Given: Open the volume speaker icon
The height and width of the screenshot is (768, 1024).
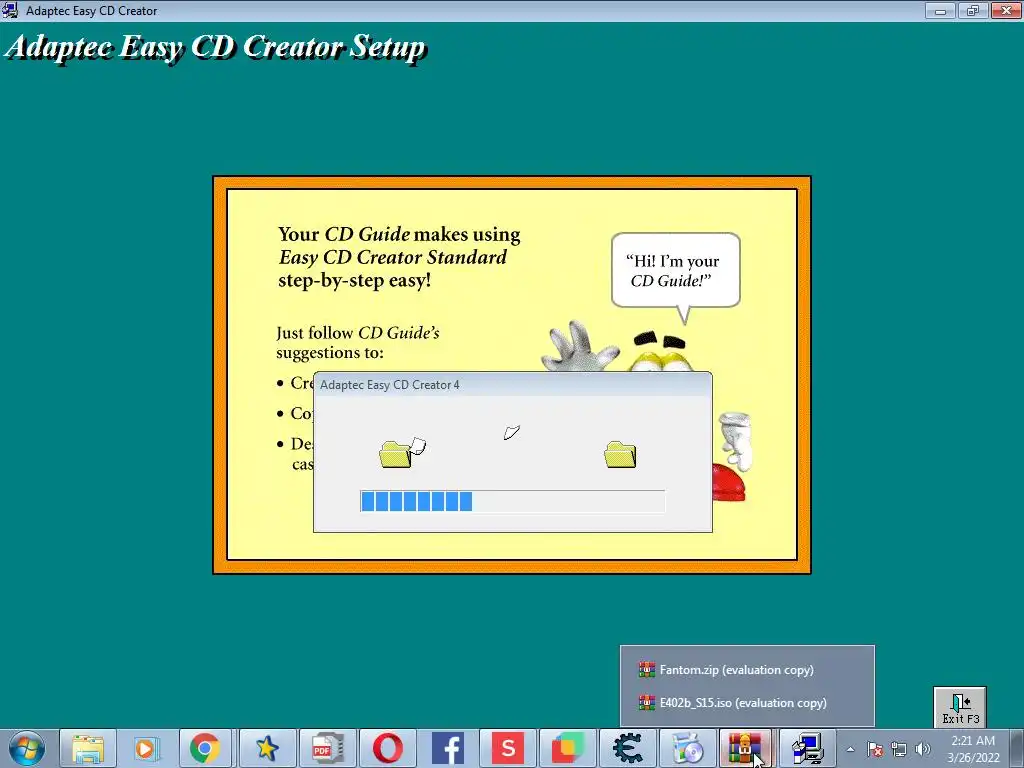Looking at the screenshot, I should (x=923, y=749).
